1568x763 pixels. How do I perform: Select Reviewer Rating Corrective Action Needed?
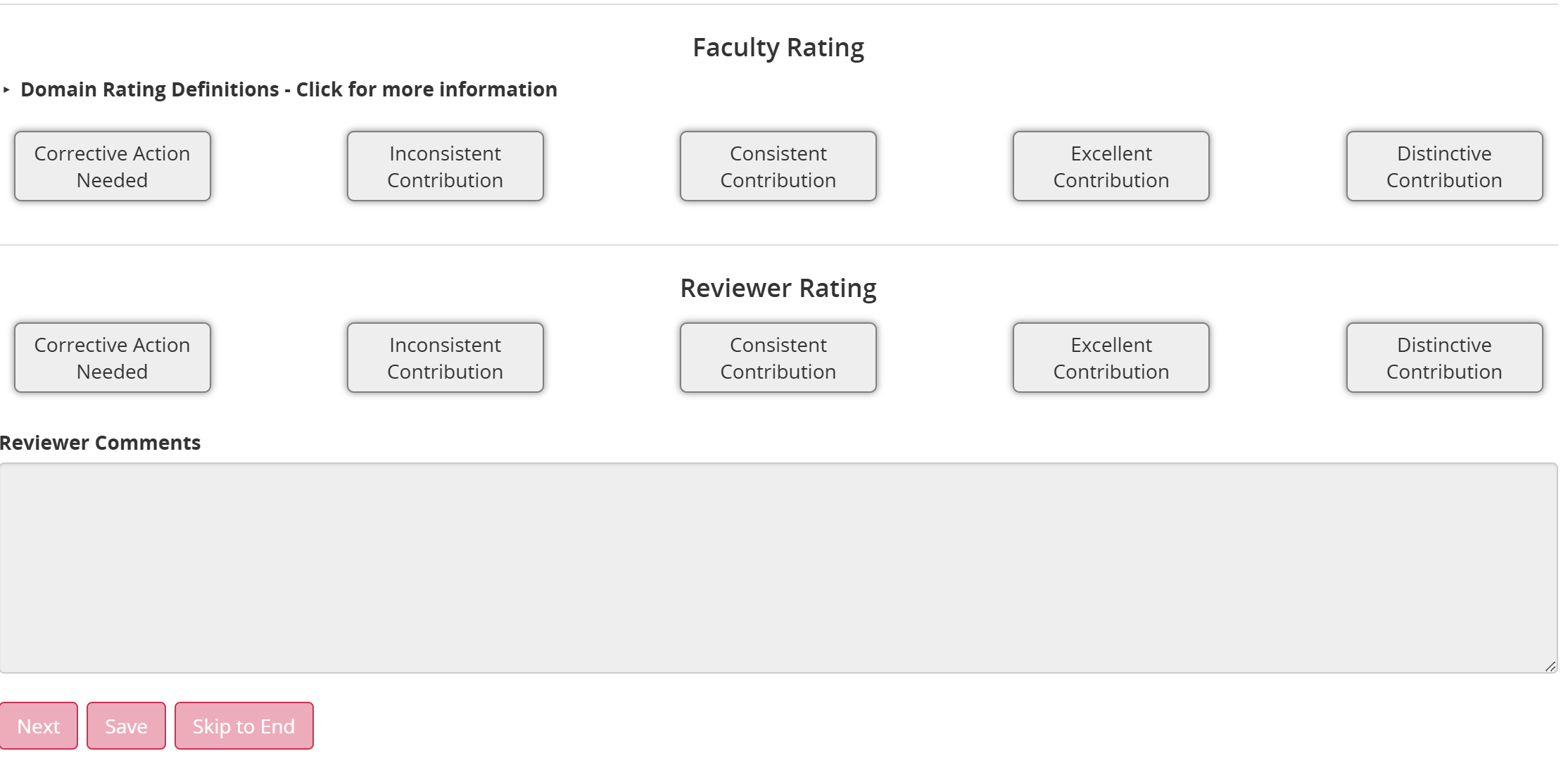coord(113,358)
